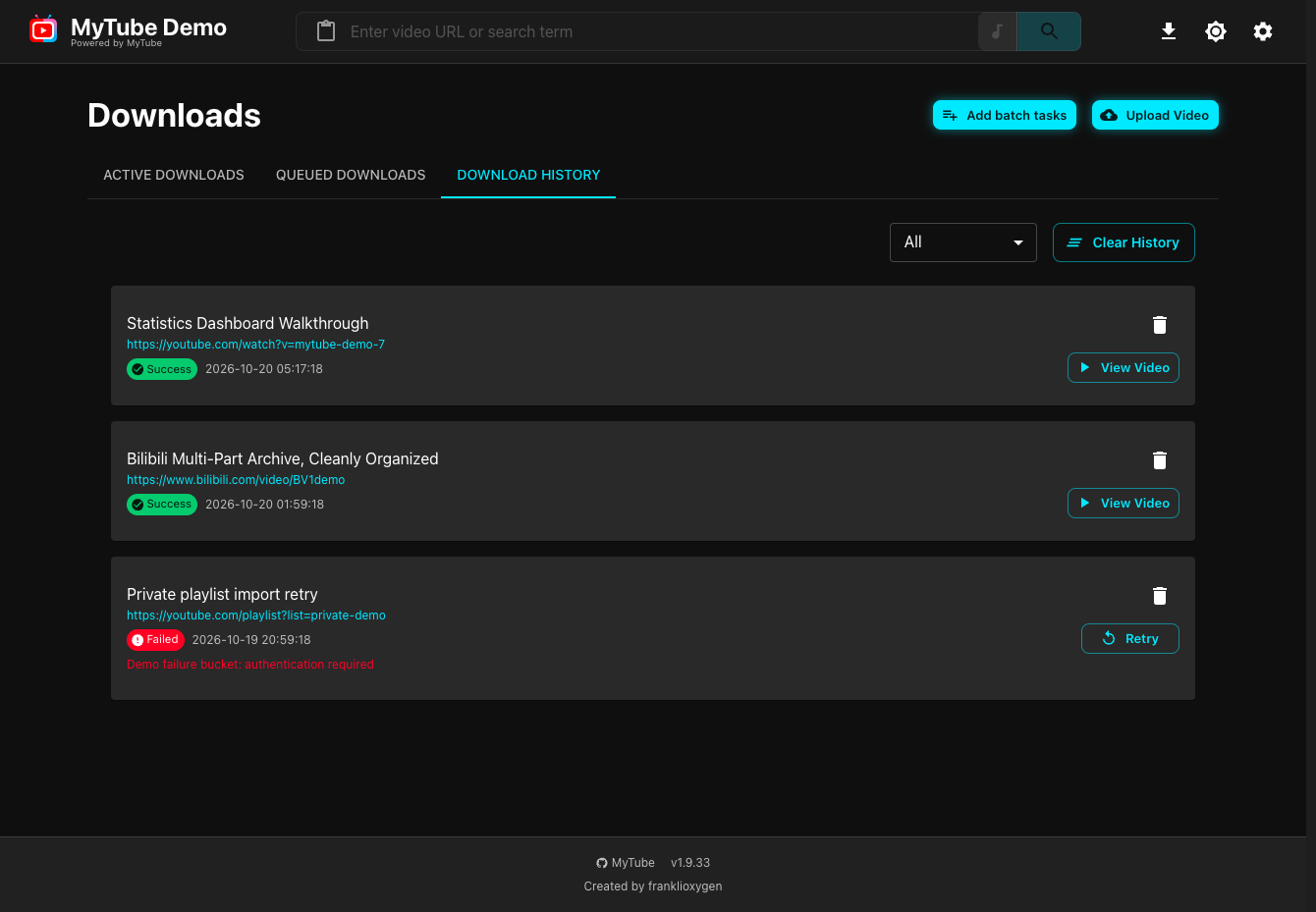
Task: Delete the Statistics Dashboard Walkthrough entry
Action: click(1160, 325)
